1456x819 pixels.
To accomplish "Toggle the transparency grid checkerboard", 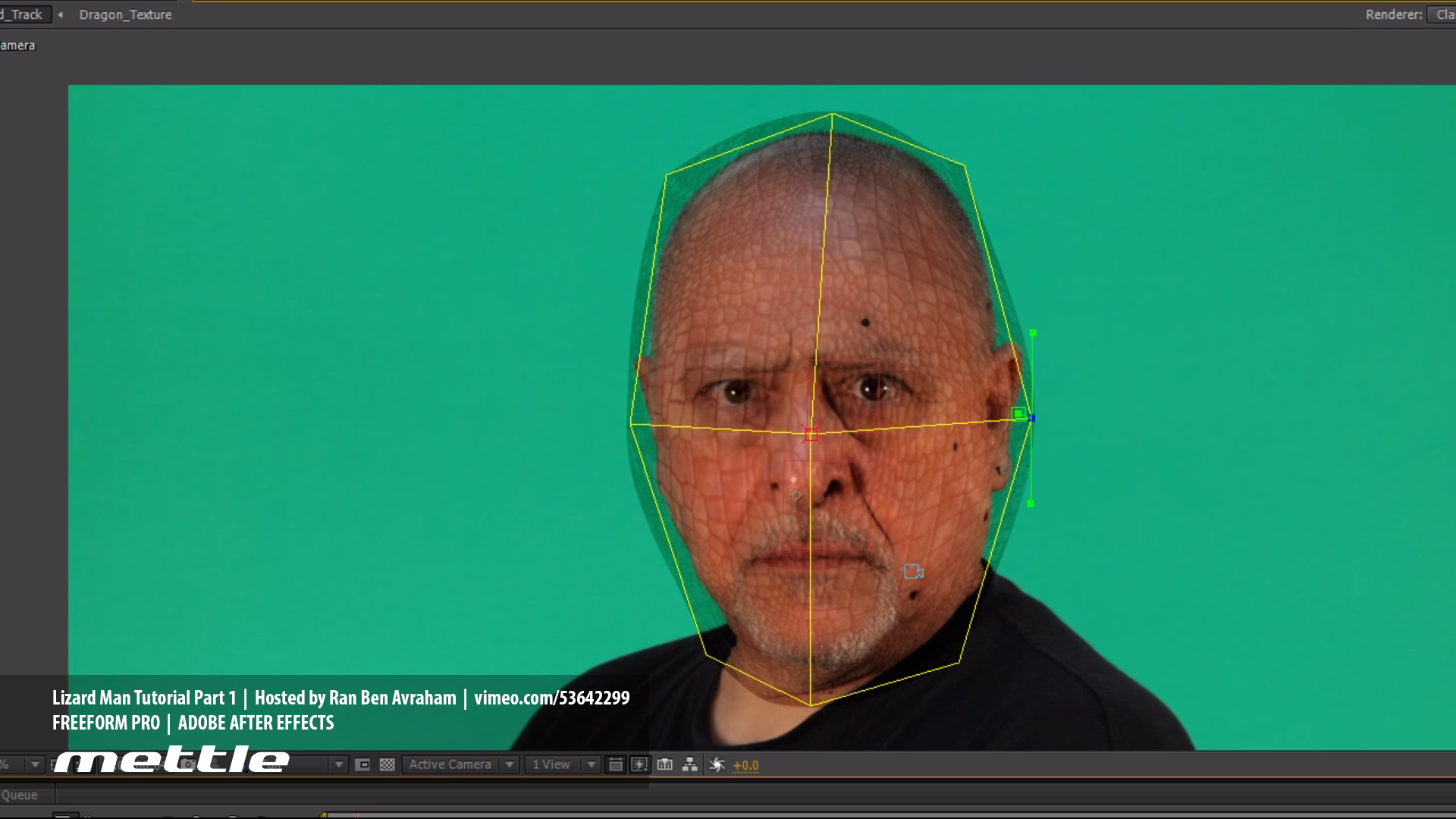I will [x=387, y=764].
